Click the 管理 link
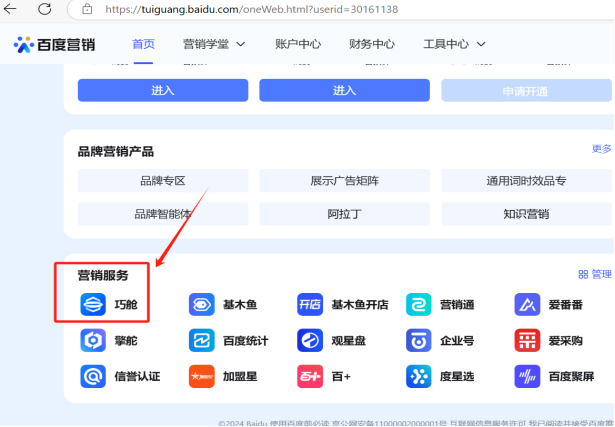 click(601, 274)
